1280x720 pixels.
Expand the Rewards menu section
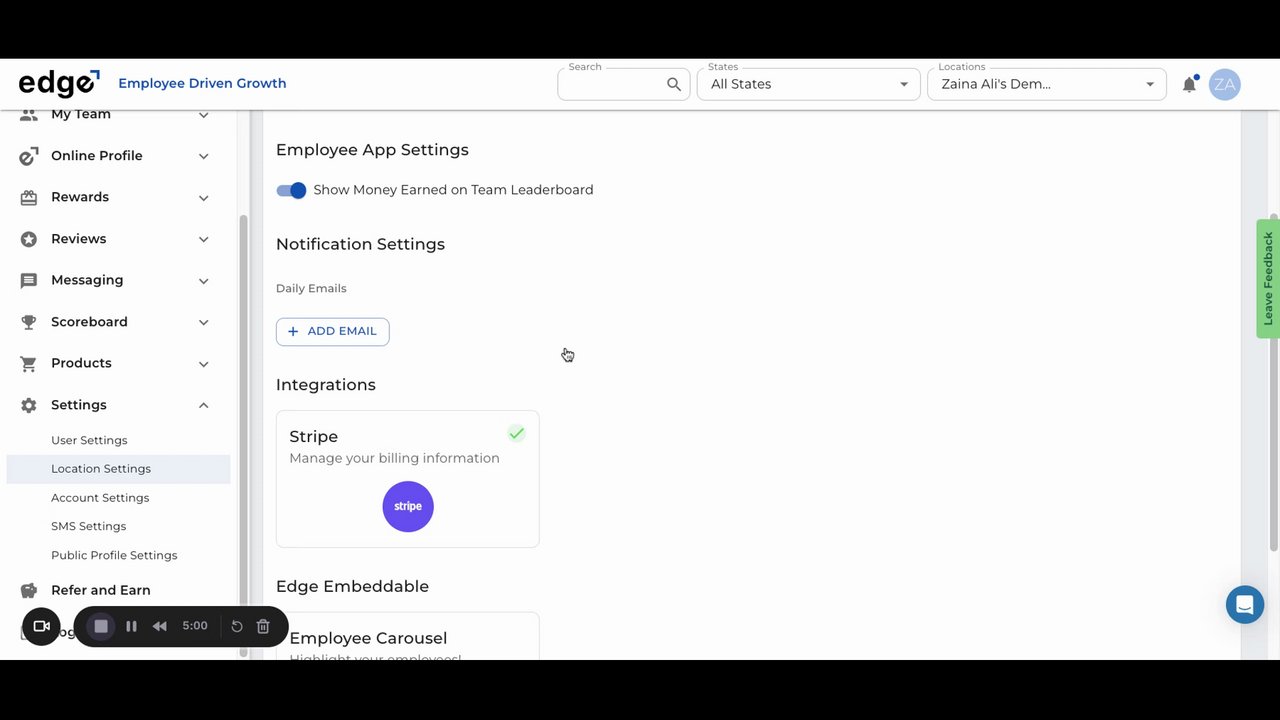click(203, 197)
